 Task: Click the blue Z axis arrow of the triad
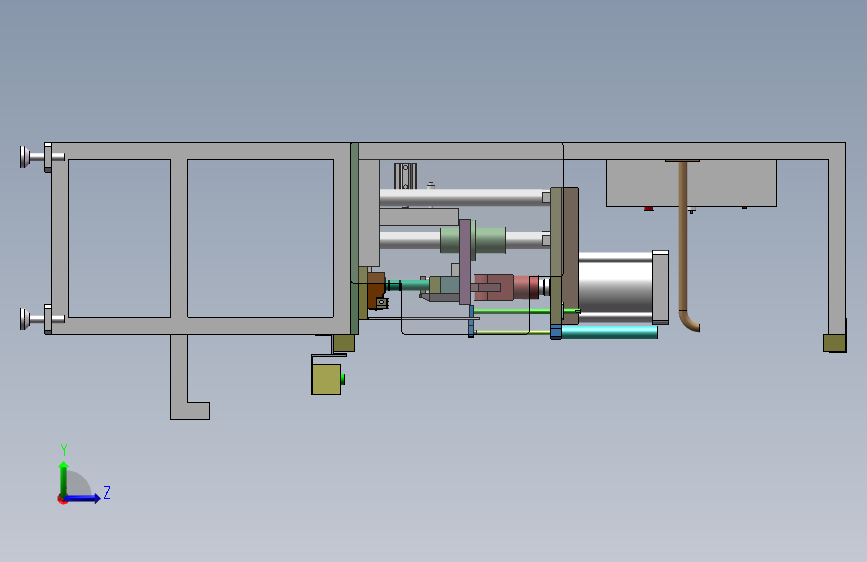click(x=83, y=498)
